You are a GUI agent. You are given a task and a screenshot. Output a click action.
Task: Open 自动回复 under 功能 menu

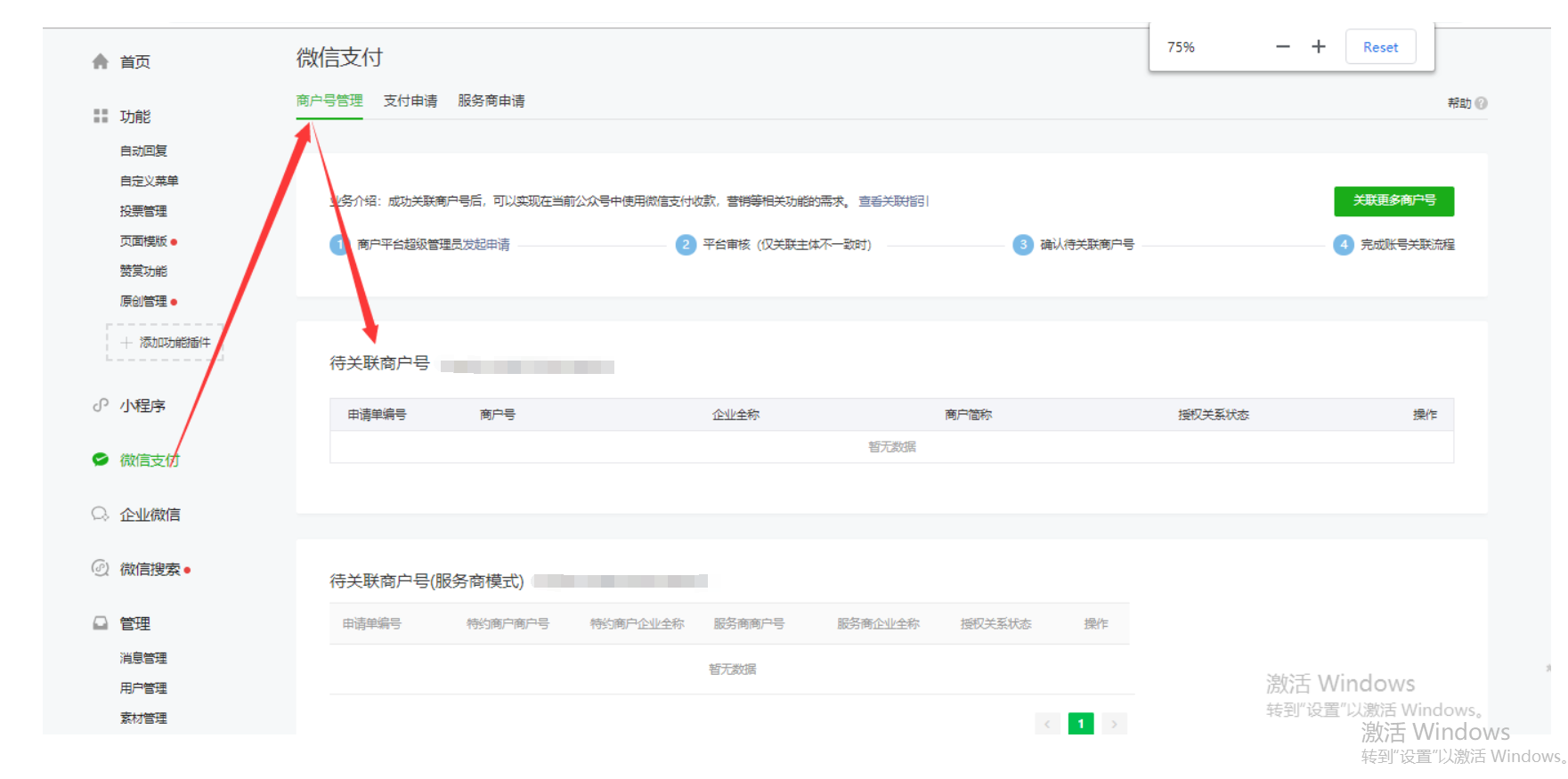pos(143,151)
